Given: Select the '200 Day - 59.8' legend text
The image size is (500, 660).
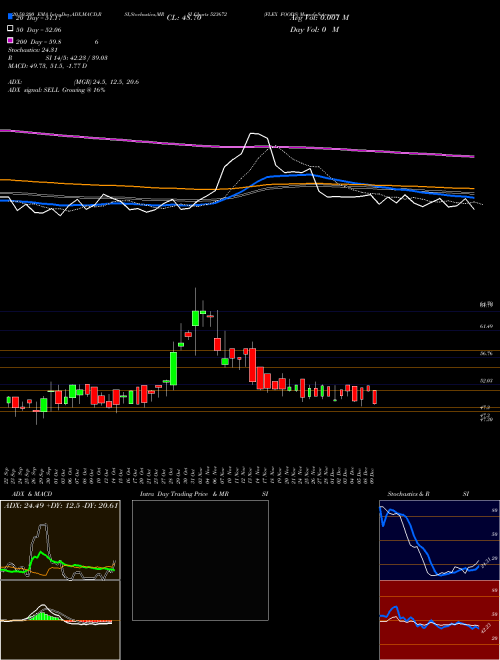Looking at the screenshot, I should 39,42.
